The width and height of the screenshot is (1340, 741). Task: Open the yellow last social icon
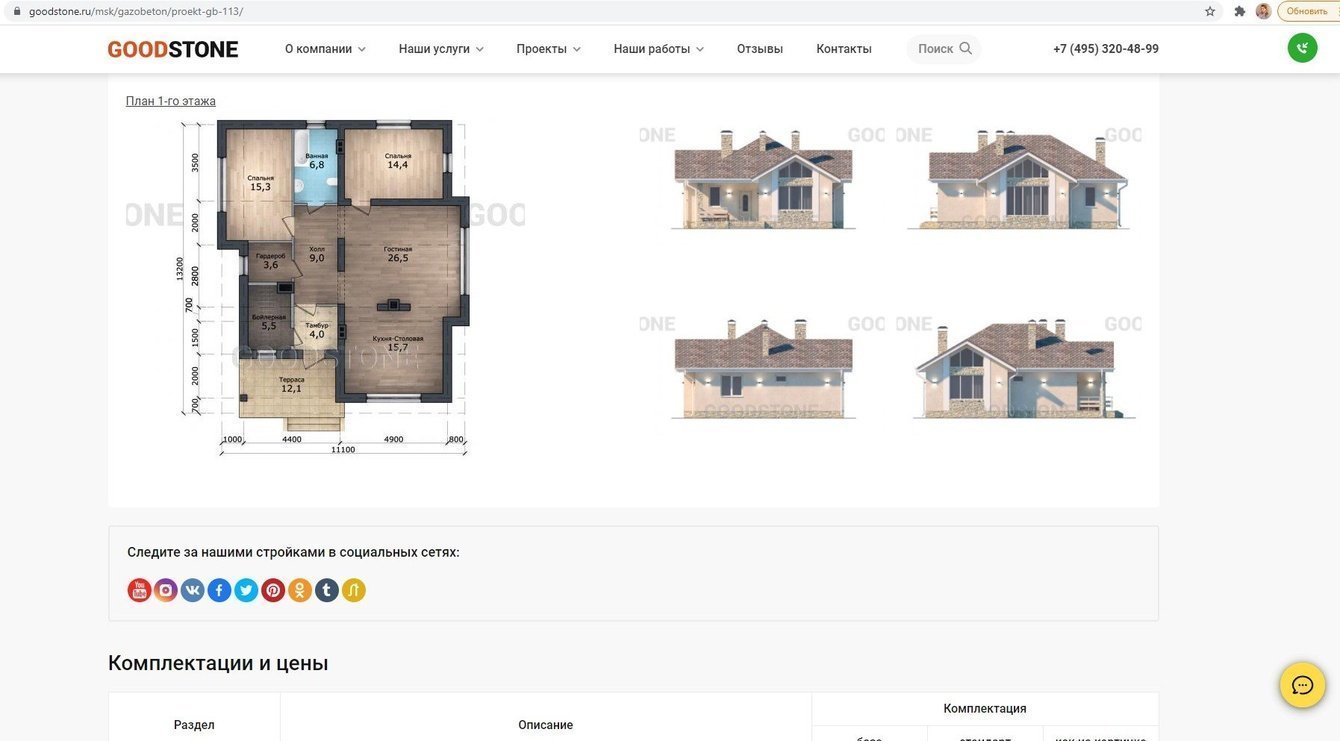coord(354,590)
